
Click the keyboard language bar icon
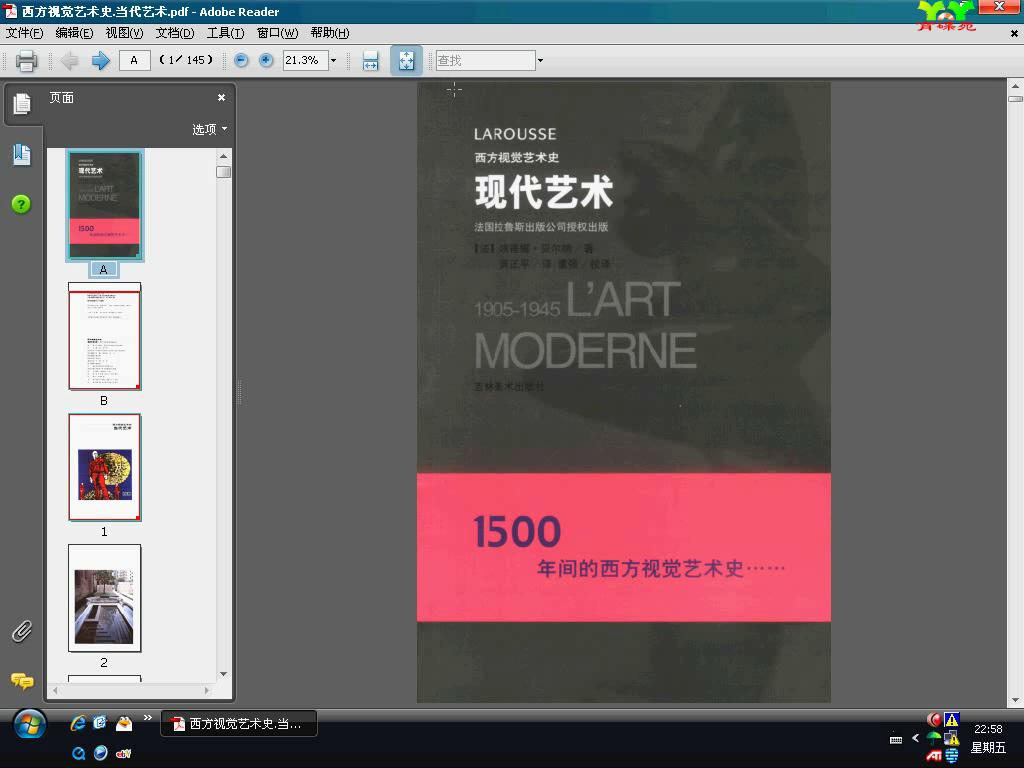coord(896,739)
